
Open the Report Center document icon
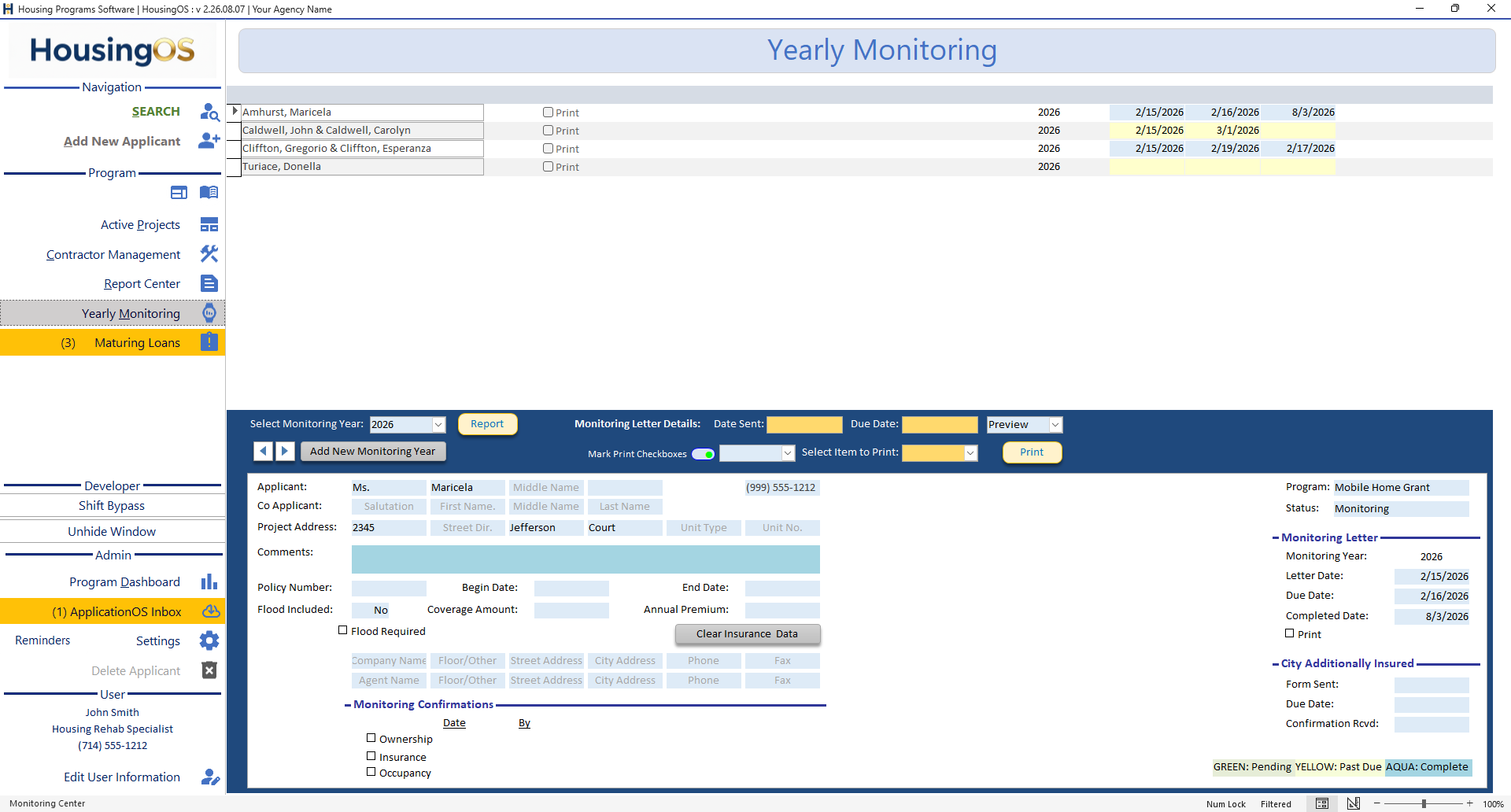pyautogui.click(x=209, y=283)
